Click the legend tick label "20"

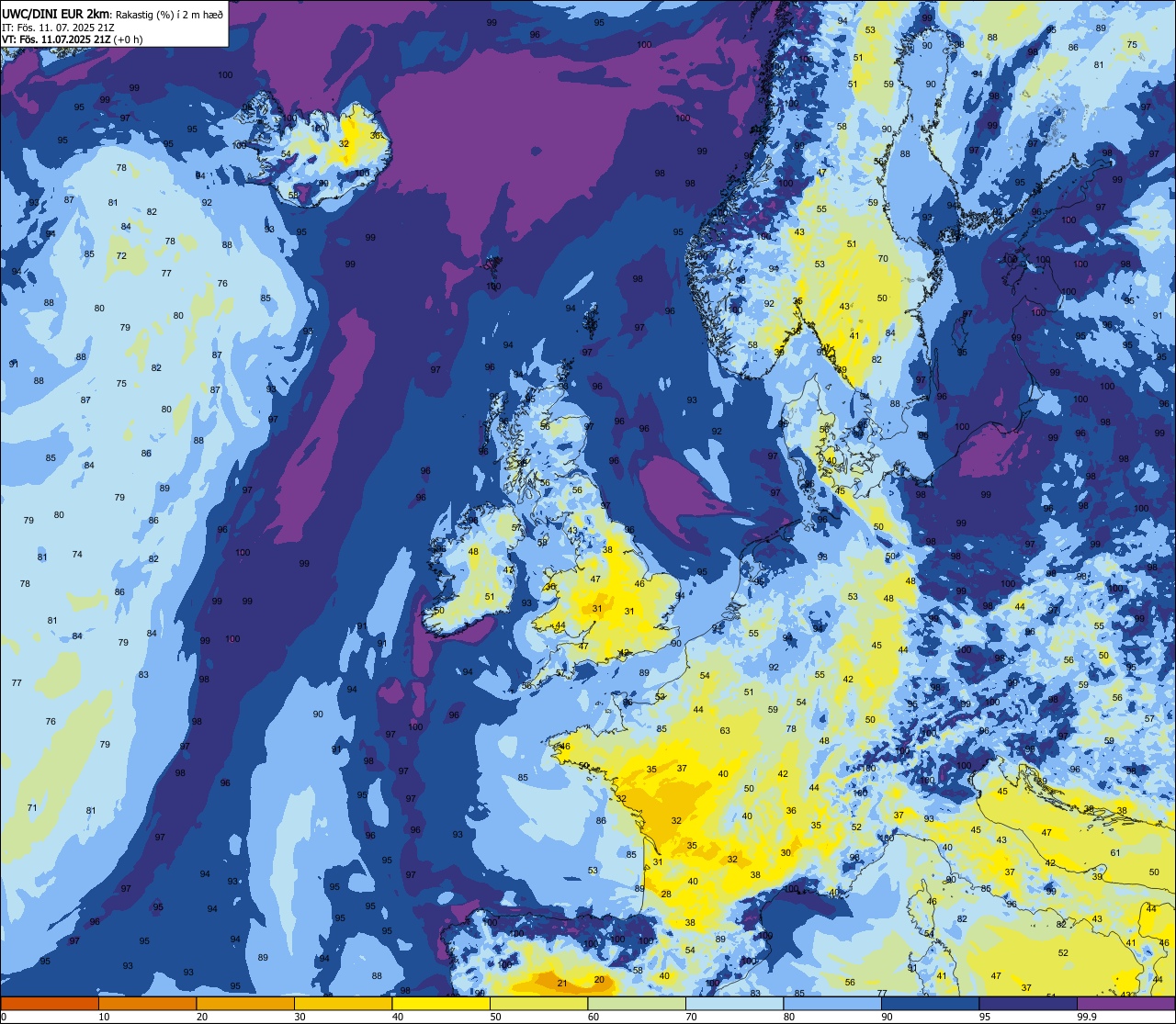(x=202, y=1017)
